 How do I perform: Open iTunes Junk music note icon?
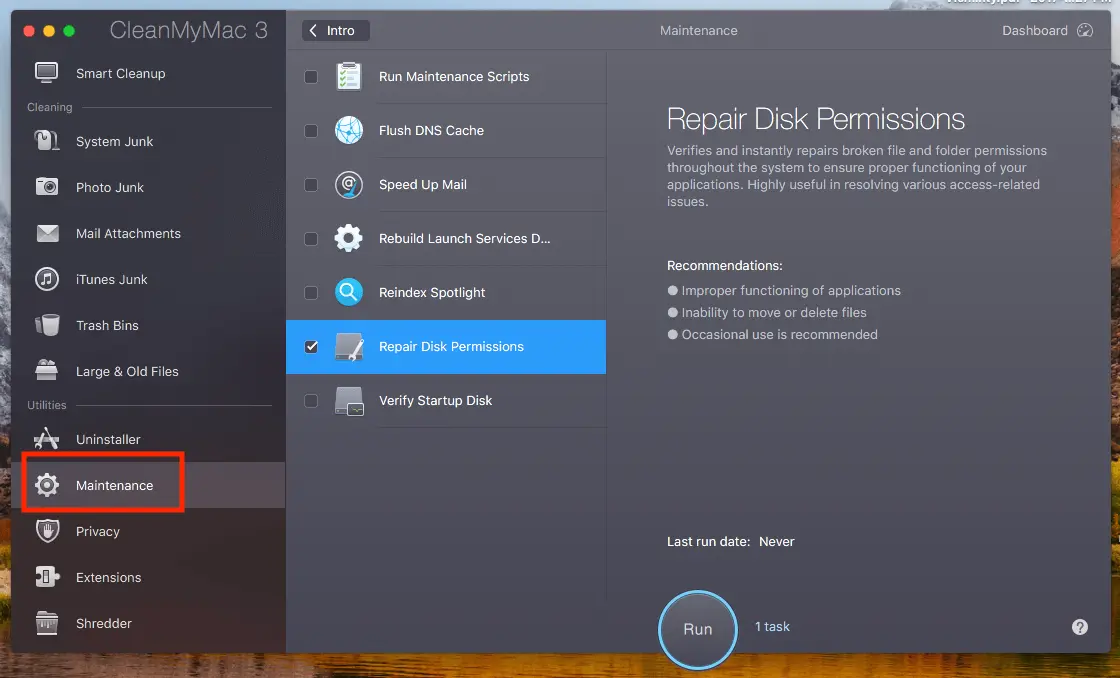tap(47, 279)
